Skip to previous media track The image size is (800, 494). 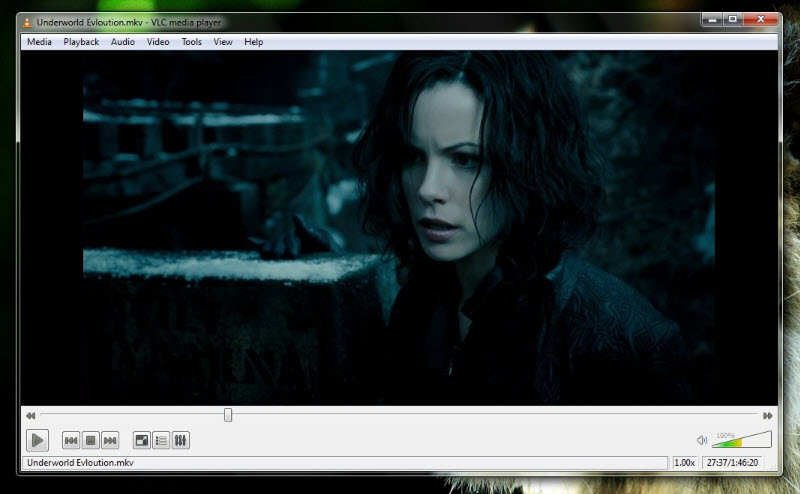(71, 440)
